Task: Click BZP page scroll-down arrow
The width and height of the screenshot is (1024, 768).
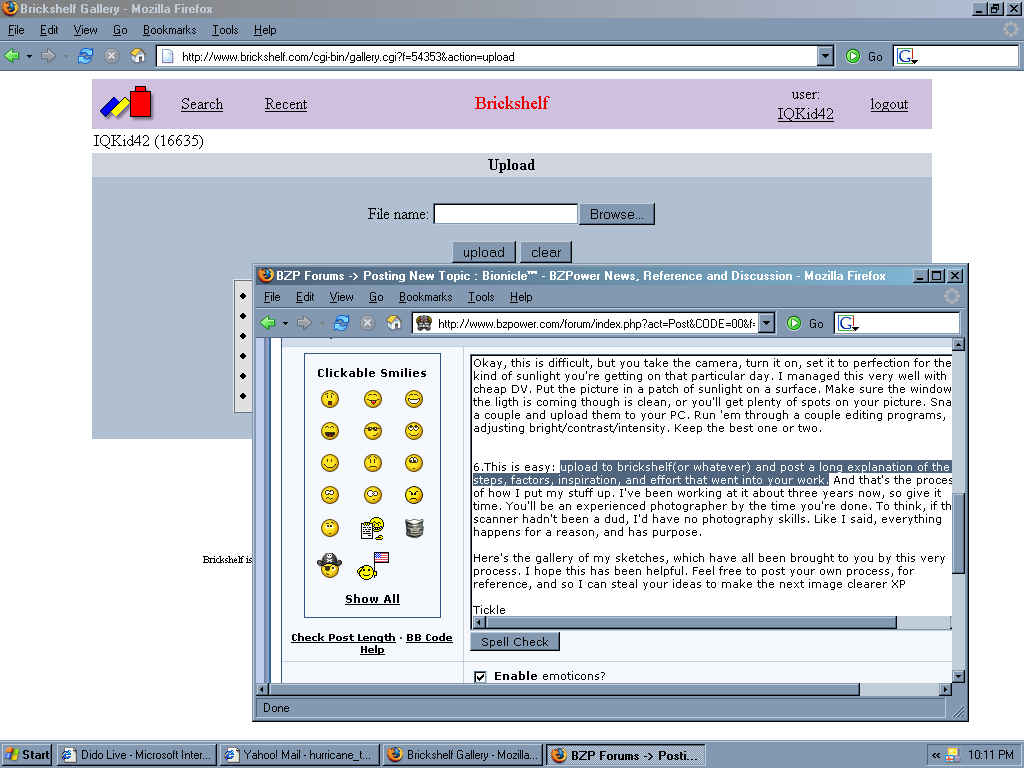Action: point(958,677)
